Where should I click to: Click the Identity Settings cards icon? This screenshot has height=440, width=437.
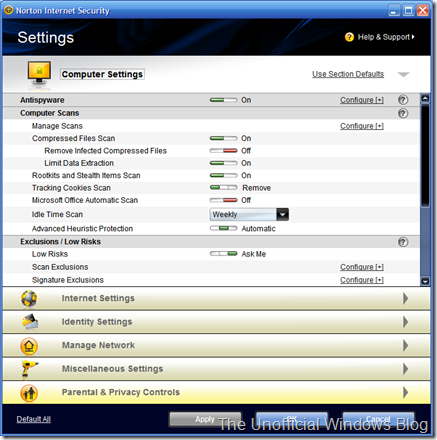point(30,322)
